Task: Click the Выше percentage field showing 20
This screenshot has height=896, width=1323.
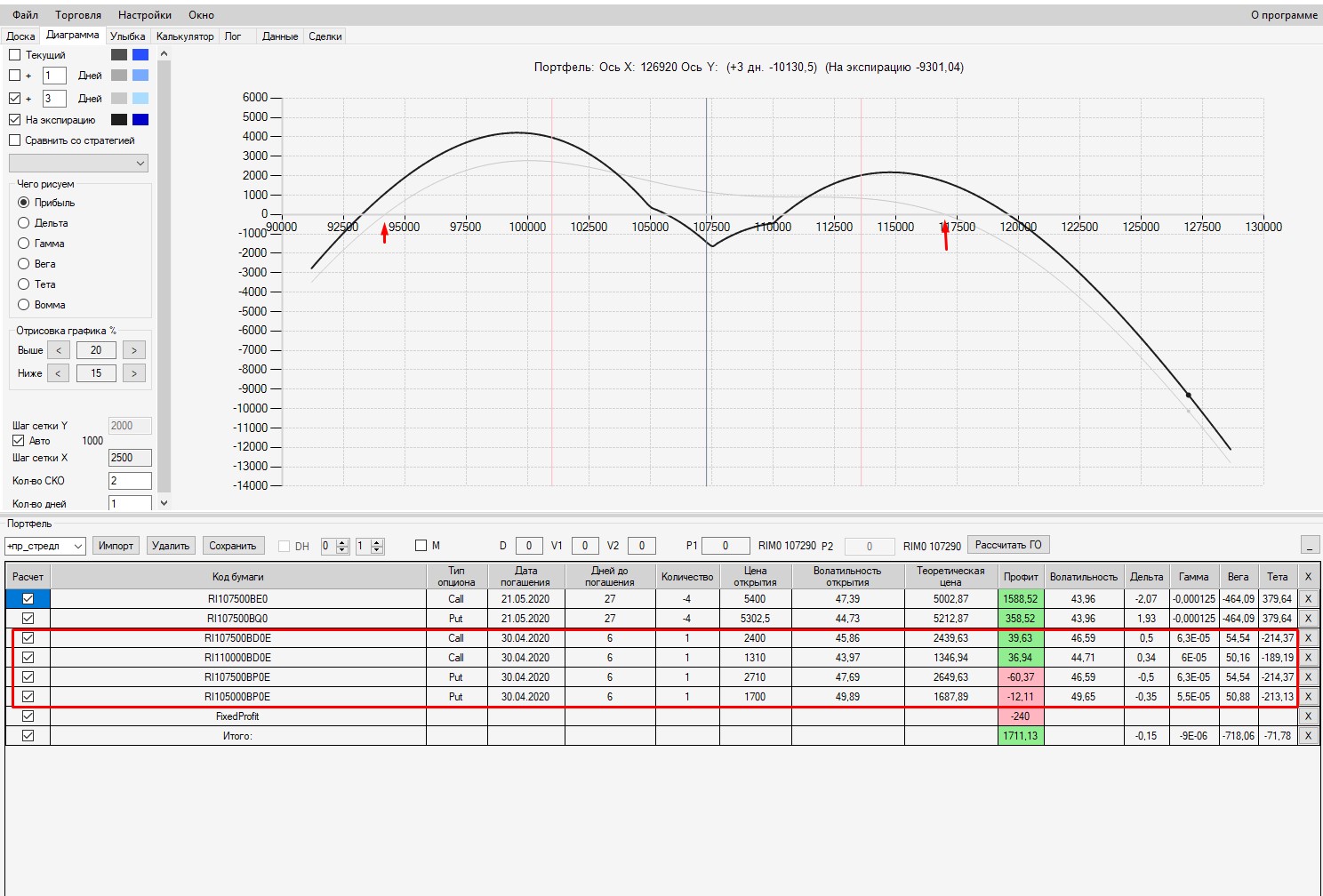Action: click(x=96, y=350)
